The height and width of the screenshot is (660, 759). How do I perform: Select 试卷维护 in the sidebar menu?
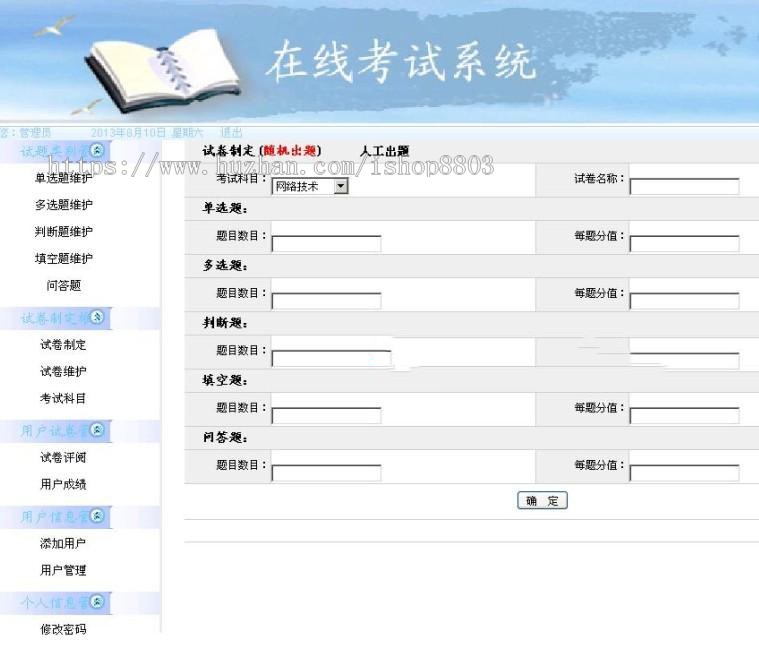pyautogui.click(x=63, y=371)
